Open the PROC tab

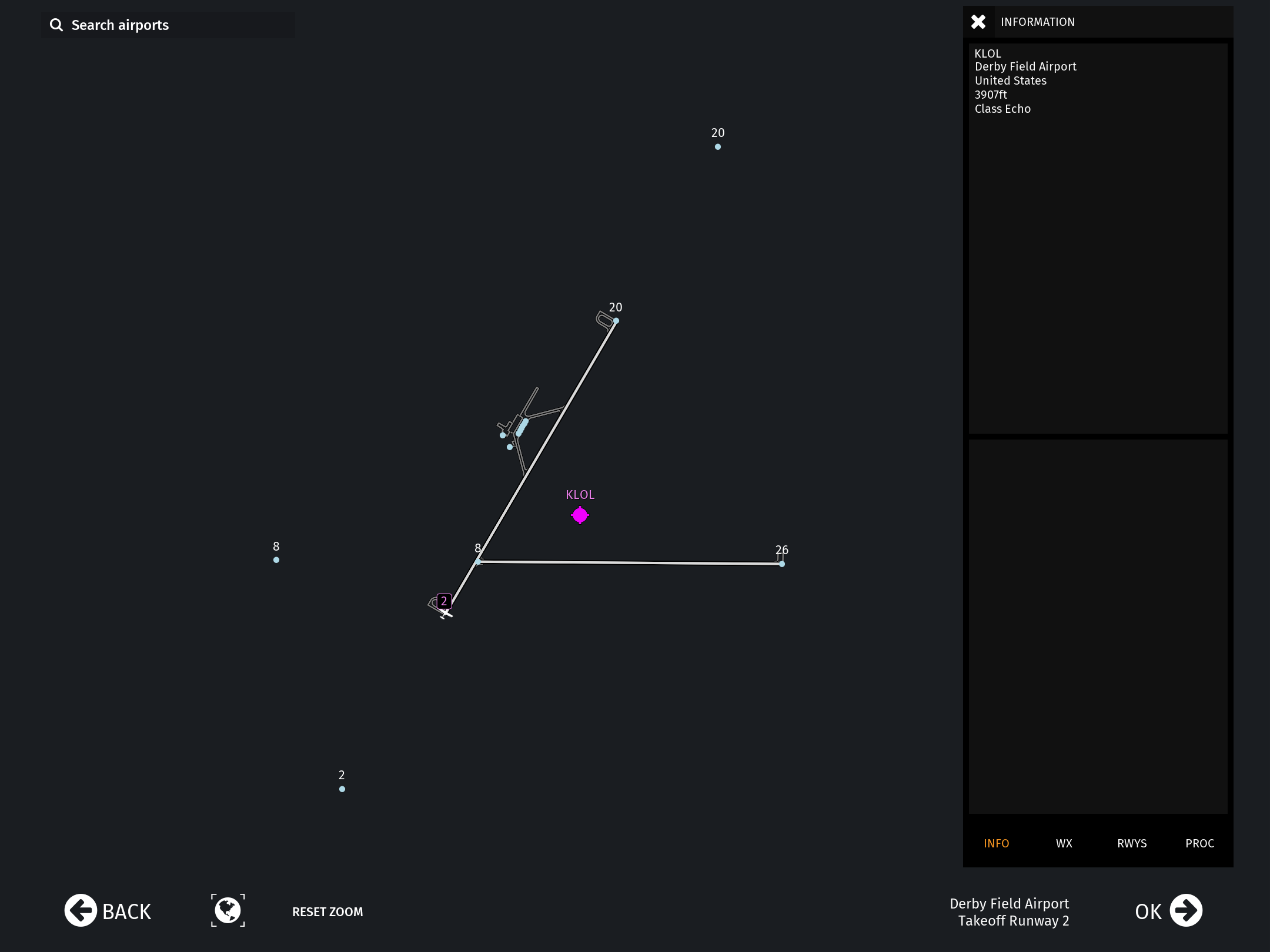(1199, 843)
